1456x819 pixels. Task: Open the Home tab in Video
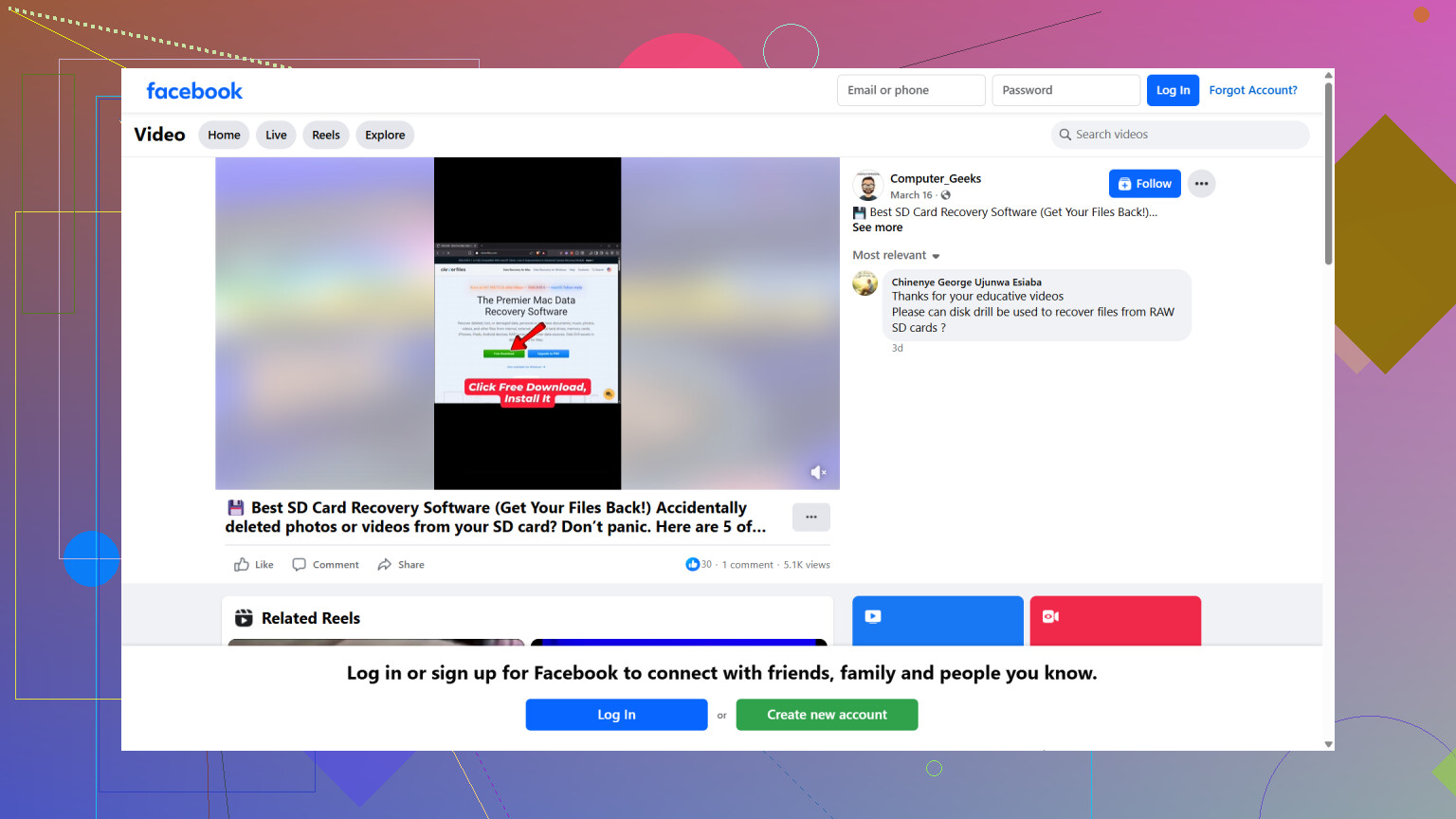[224, 135]
